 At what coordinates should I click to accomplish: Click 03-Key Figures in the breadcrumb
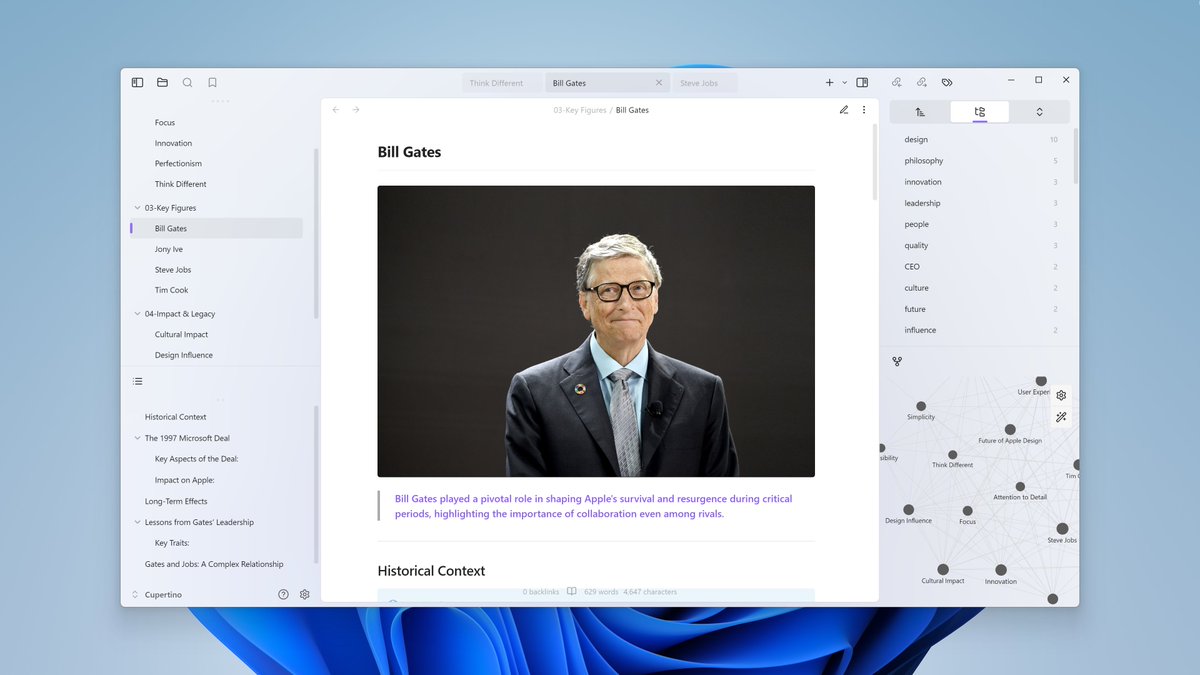[x=580, y=110]
